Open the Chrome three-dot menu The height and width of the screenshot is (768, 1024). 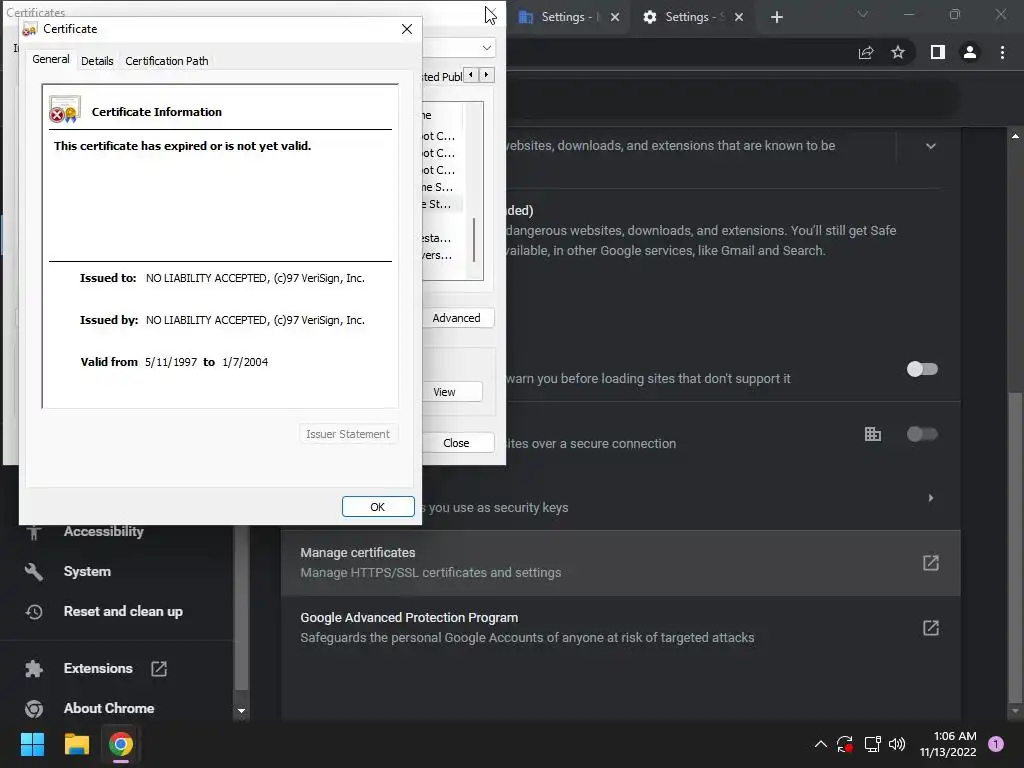(x=1002, y=52)
